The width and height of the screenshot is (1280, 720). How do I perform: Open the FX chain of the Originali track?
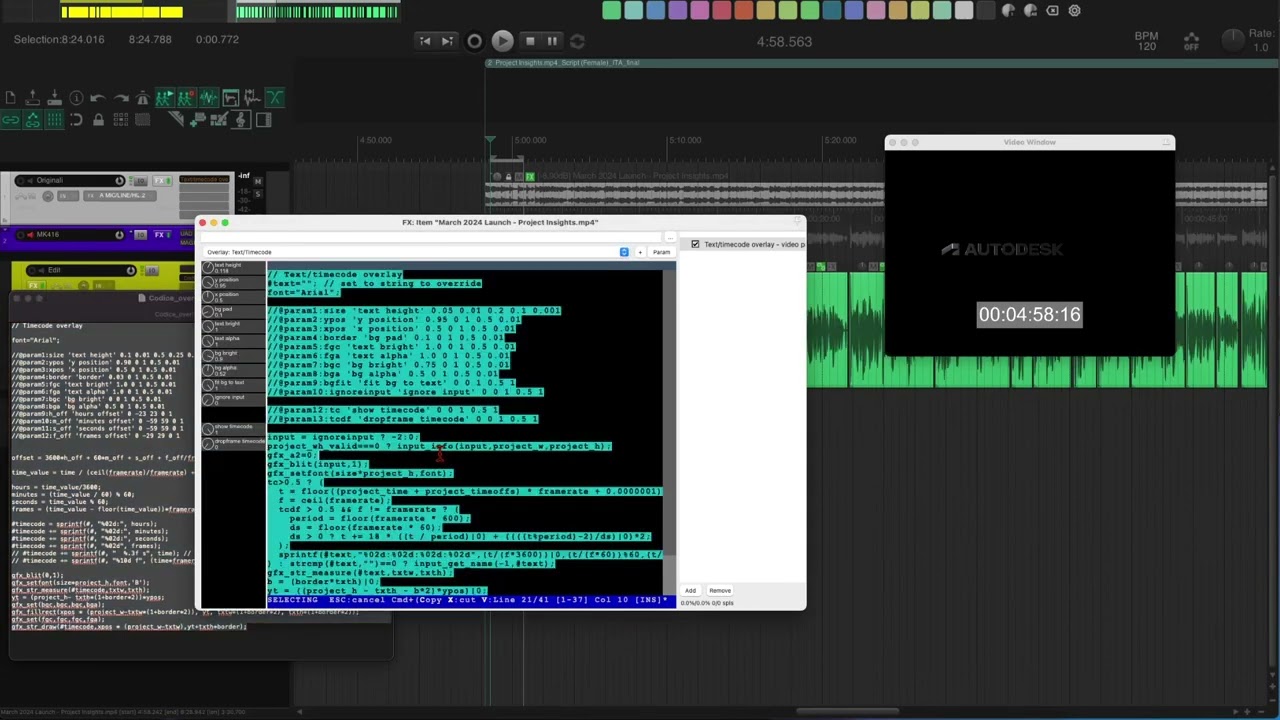point(162,181)
